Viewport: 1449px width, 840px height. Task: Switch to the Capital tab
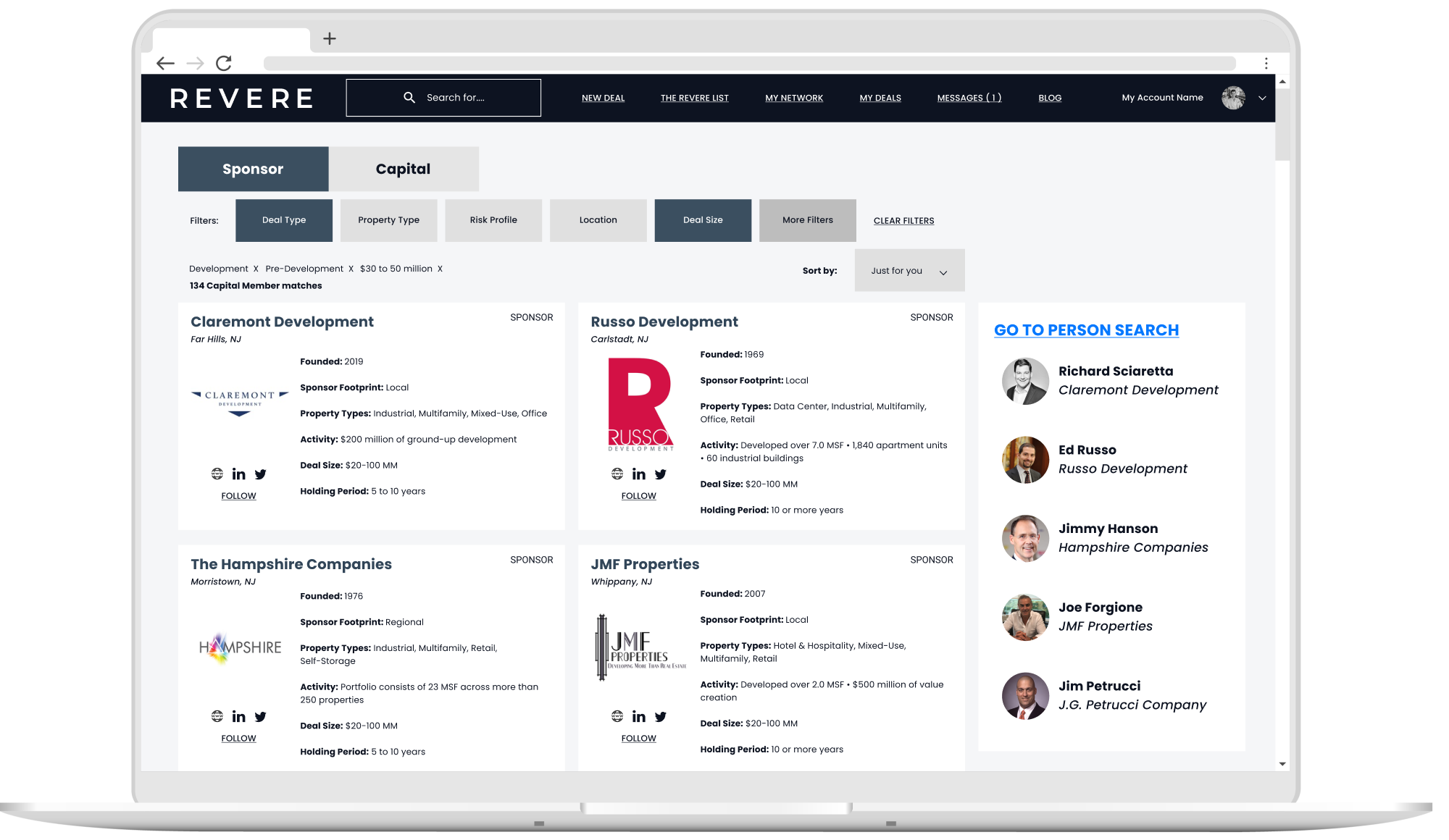coord(403,169)
